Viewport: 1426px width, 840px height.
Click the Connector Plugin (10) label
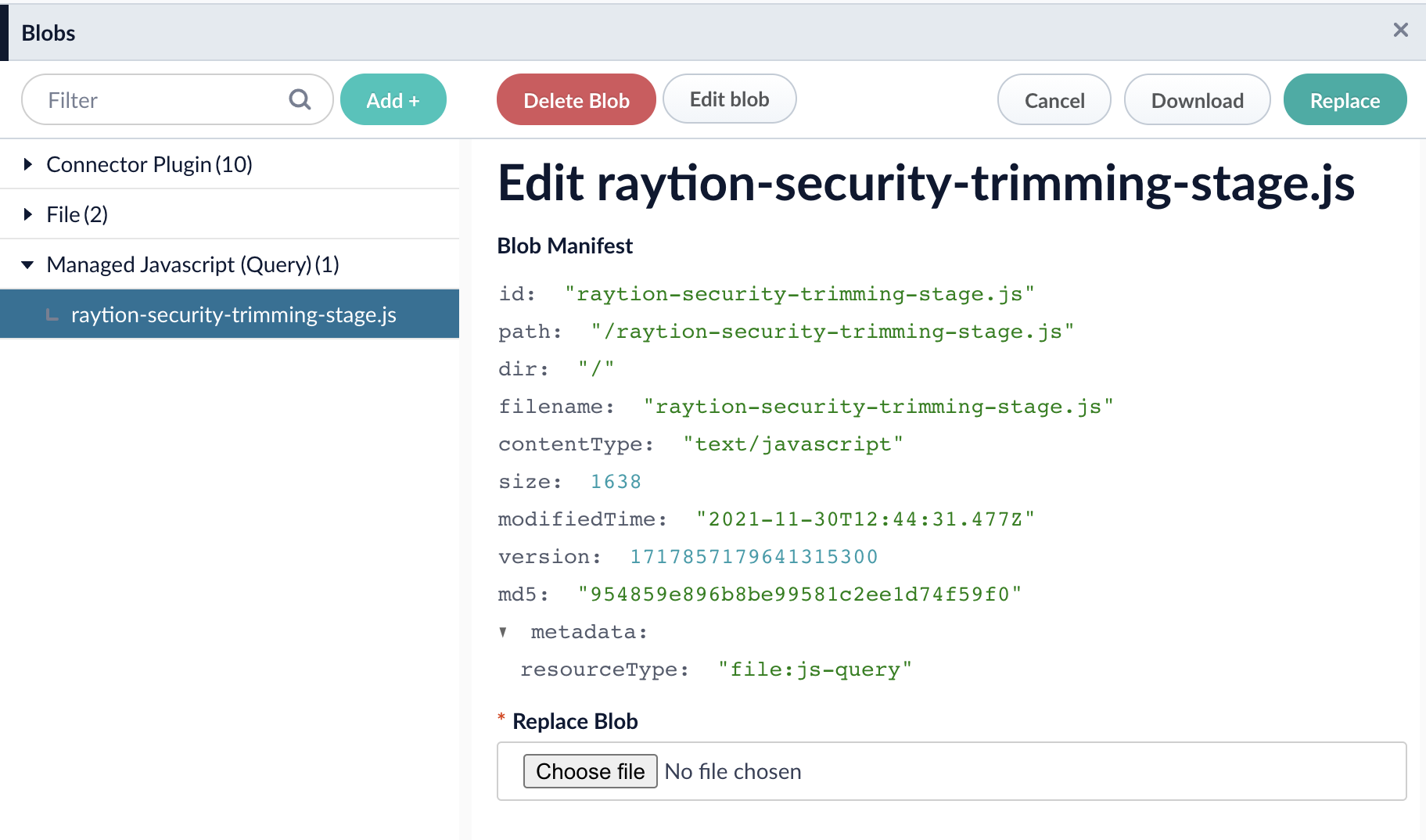pyautogui.click(x=149, y=164)
